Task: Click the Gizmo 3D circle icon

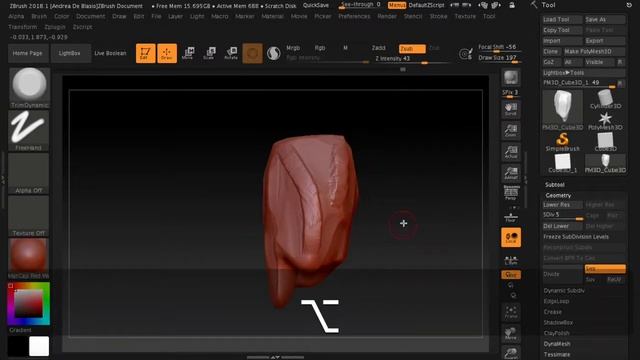Action: point(252,53)
